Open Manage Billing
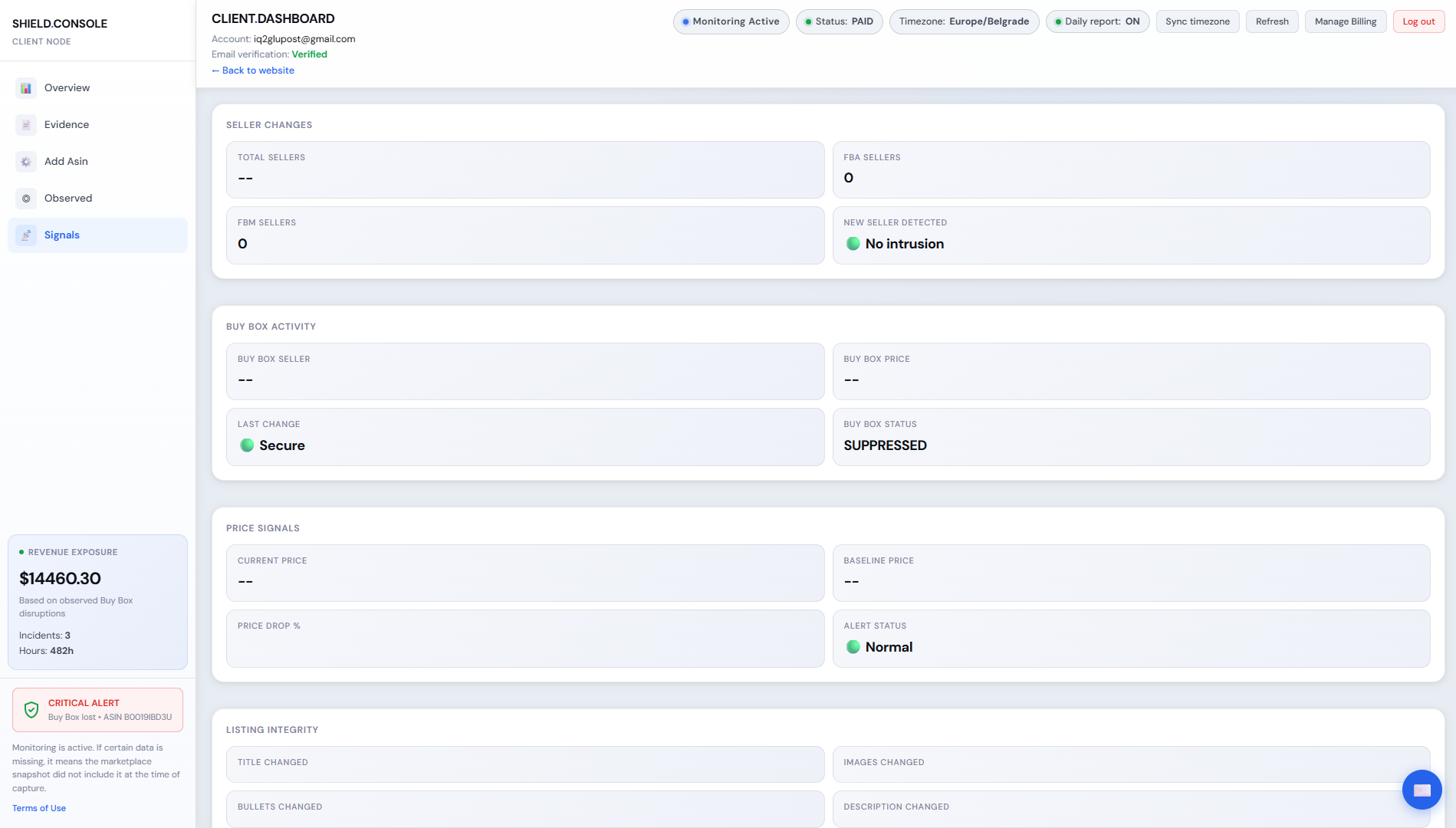This screenshot has width=1456, height=828. coord(1345,21)
